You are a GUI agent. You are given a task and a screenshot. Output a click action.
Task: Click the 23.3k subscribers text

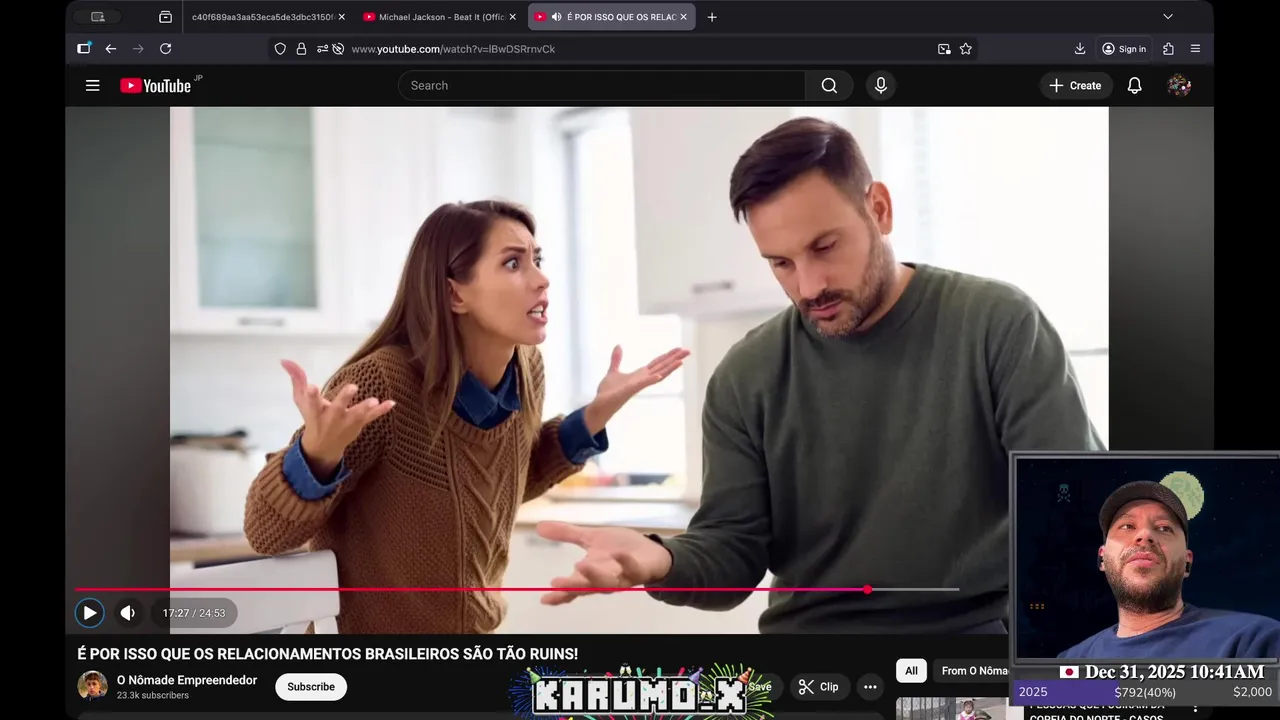coord(153,695)
